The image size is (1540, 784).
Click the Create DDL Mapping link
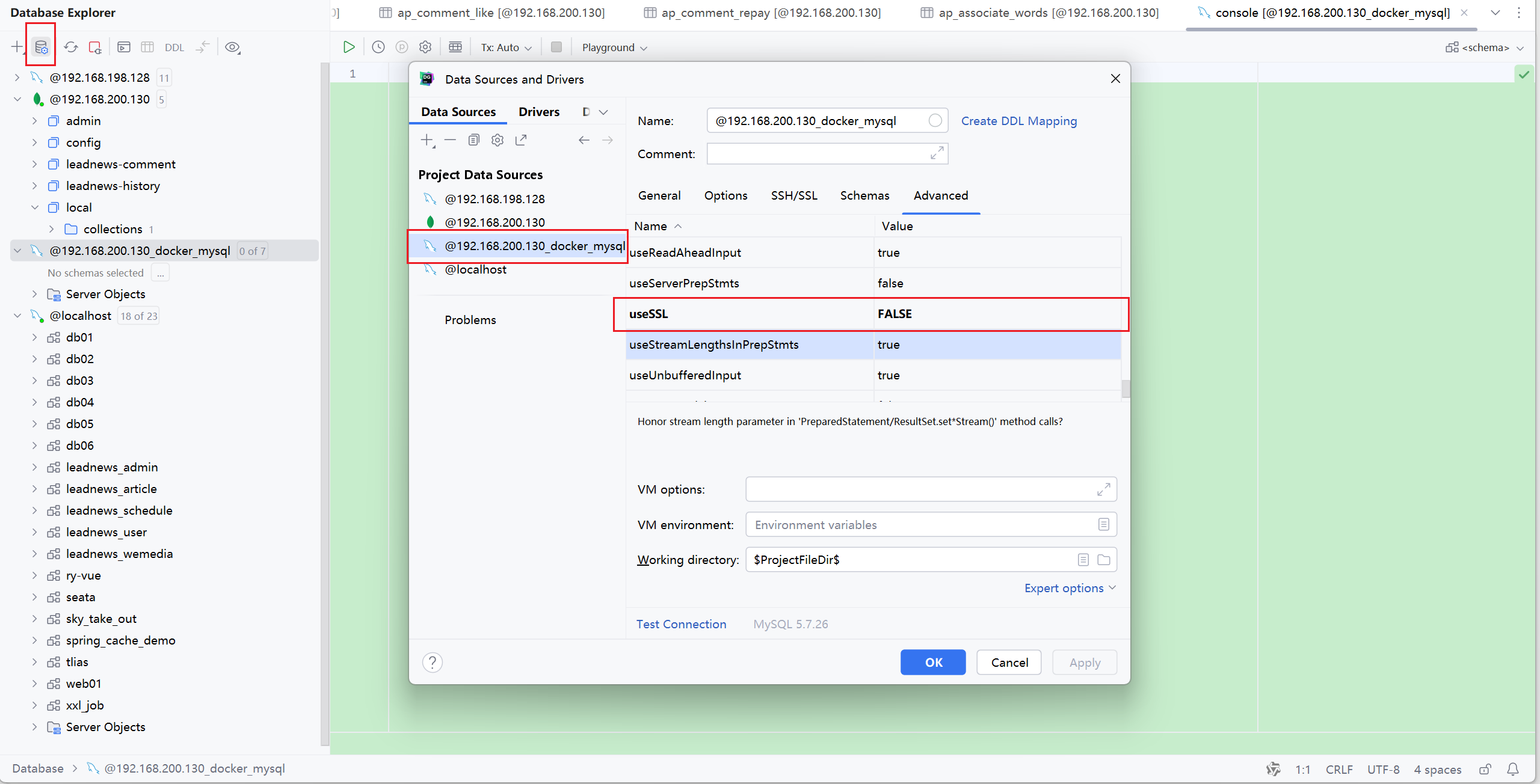coord(1018,121)
